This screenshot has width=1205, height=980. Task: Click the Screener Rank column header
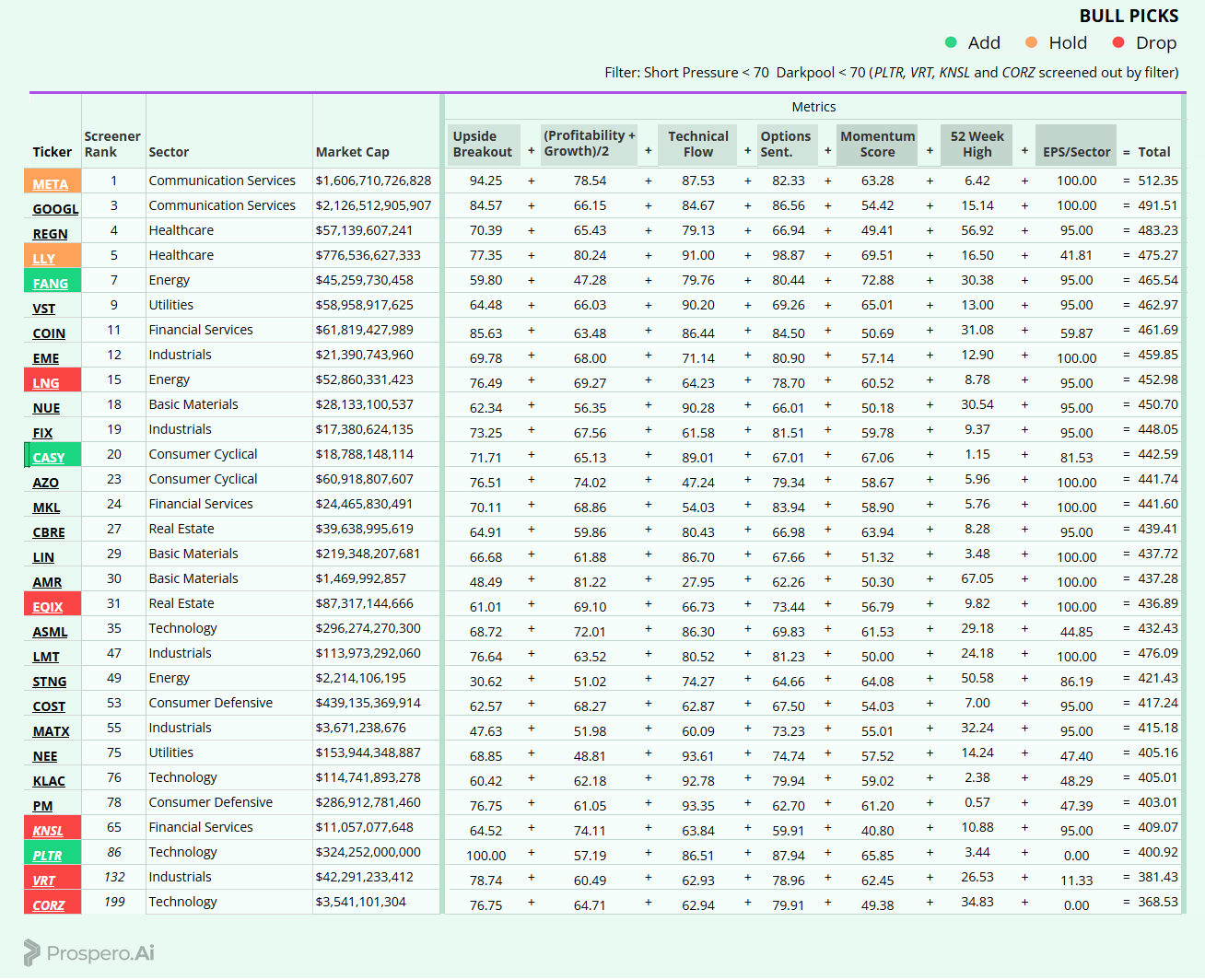(112, 145)
